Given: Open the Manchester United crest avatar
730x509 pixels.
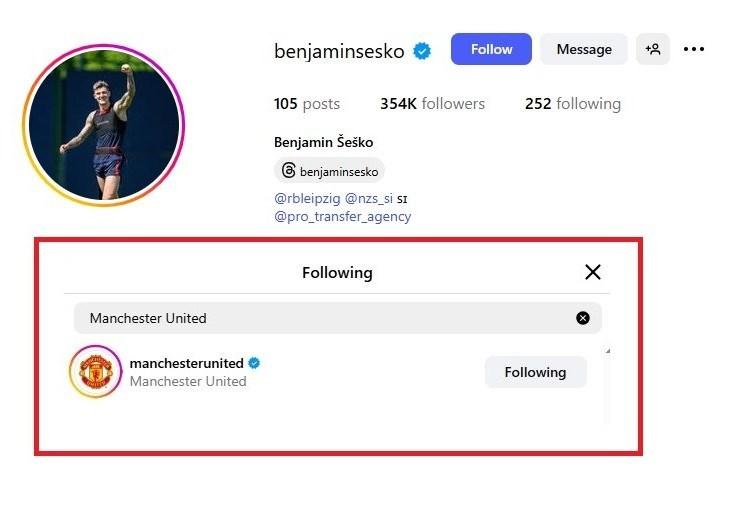Looking at the screenshot, I should tap(95, 372).
